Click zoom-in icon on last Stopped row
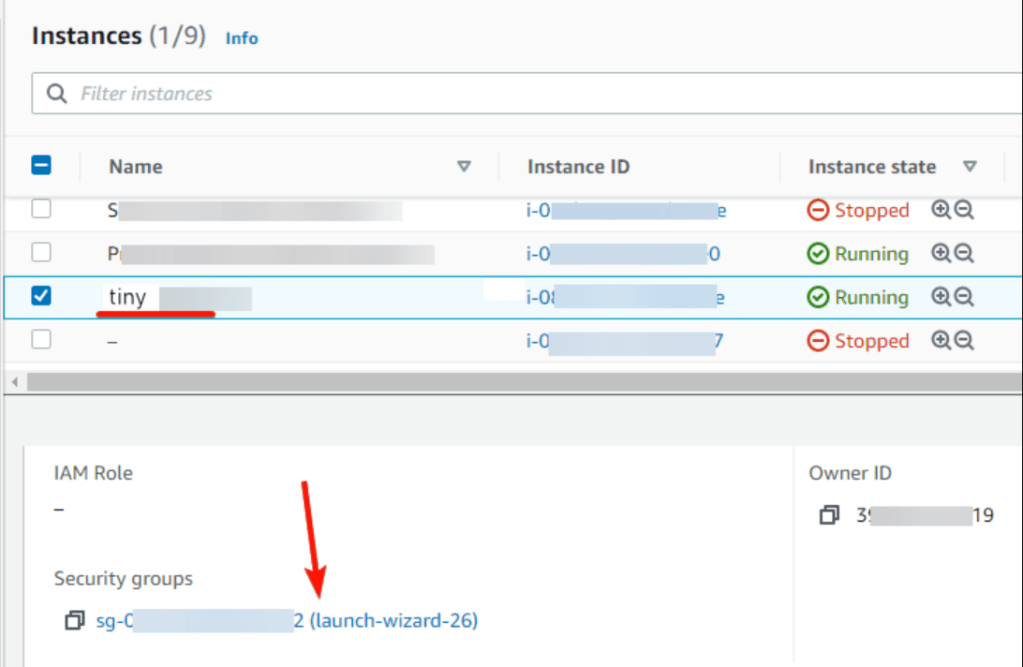 pyautogui.click(x=940, y=341)
